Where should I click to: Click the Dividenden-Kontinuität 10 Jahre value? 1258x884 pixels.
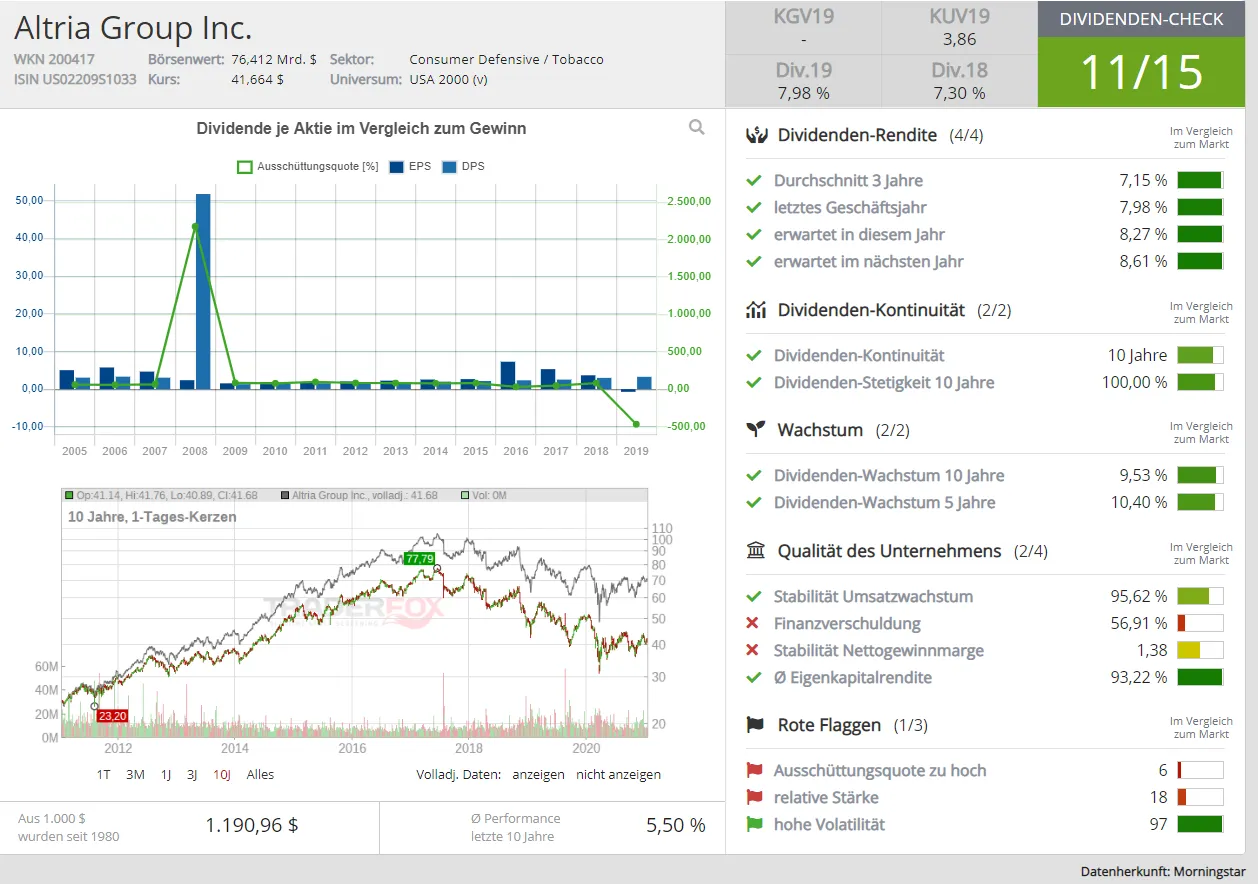point(1137,355)
